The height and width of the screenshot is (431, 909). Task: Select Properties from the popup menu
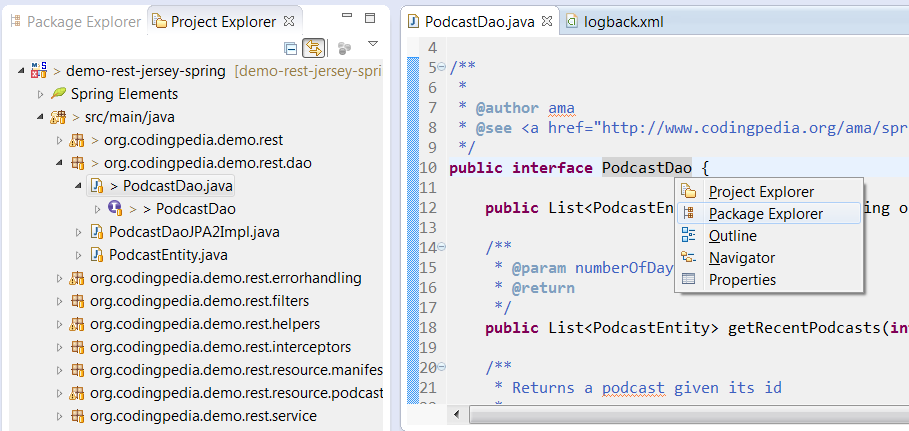(x=742, y=280)
